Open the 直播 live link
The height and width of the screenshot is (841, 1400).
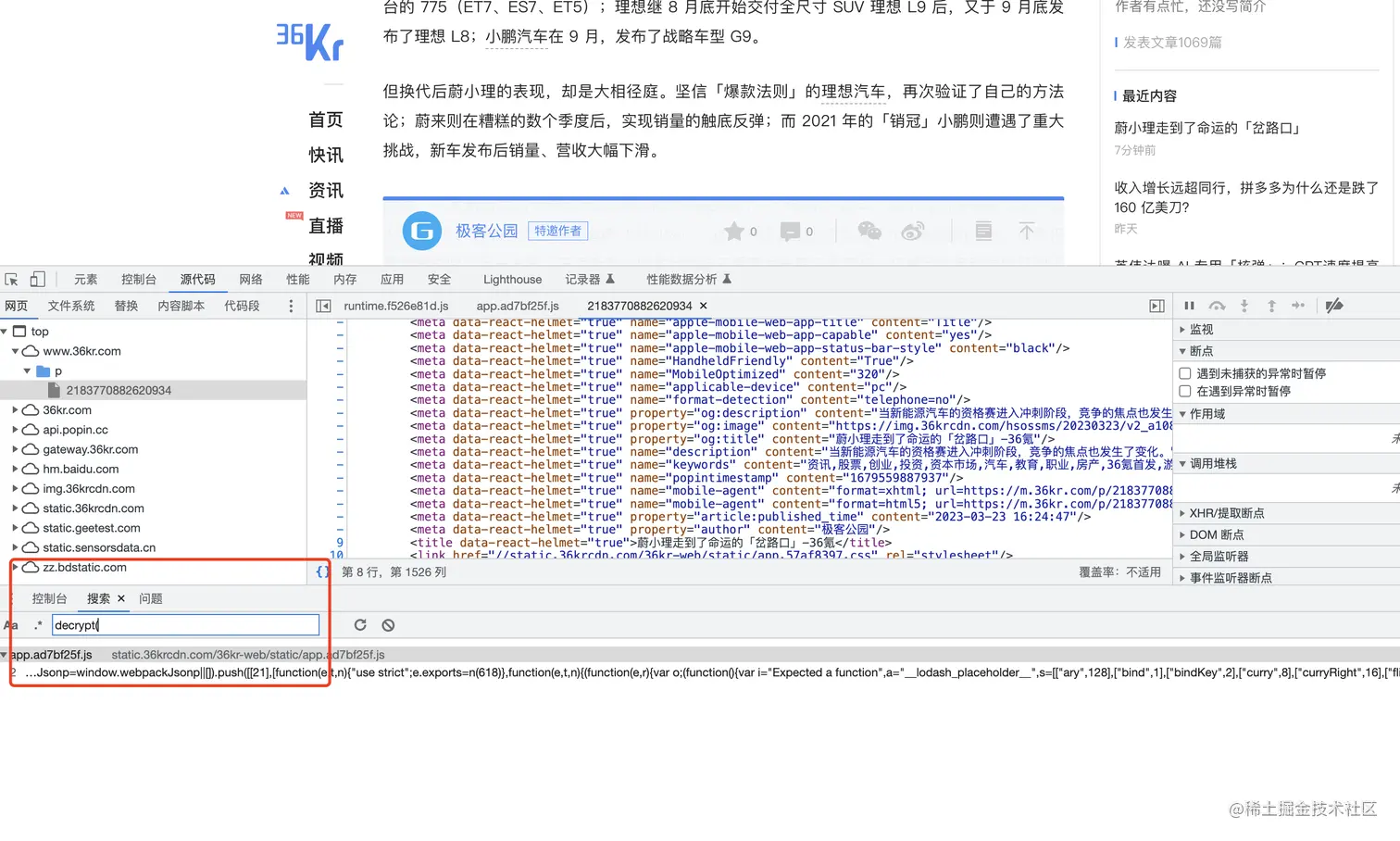(x=326, y=225)
